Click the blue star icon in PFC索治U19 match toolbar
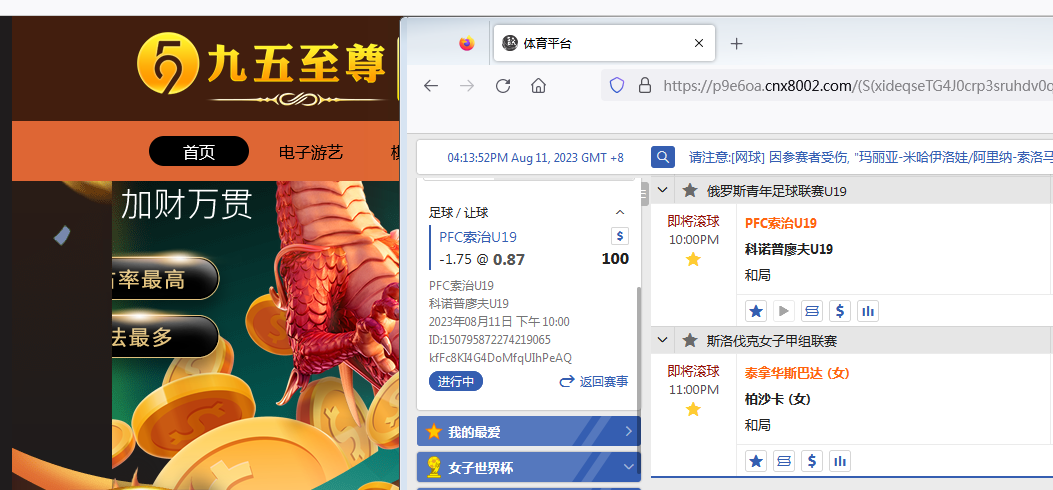The width and height of the screenshot is (1053, 490). (756, 311)
